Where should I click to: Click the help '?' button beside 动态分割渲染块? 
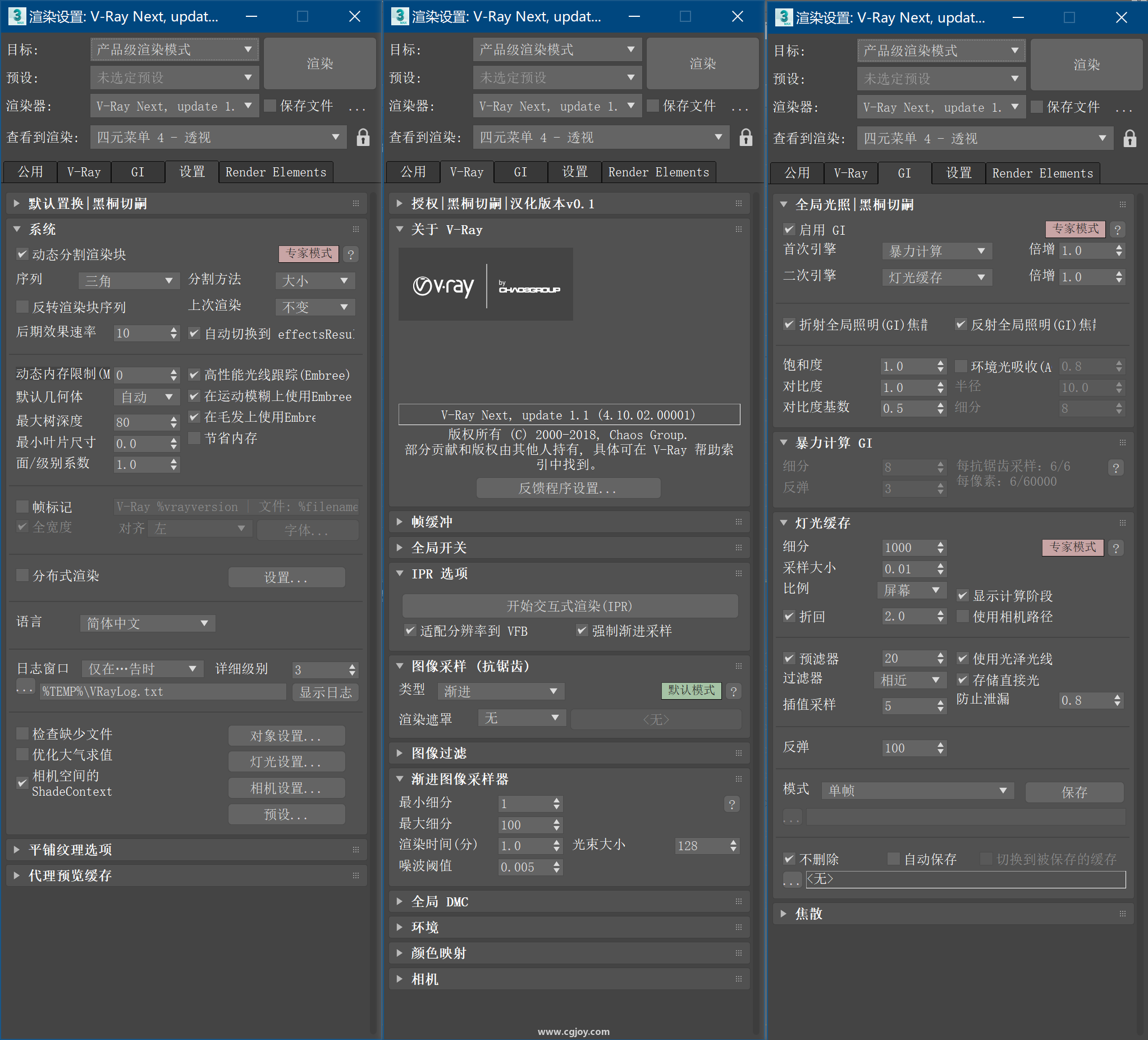[351, 254]
